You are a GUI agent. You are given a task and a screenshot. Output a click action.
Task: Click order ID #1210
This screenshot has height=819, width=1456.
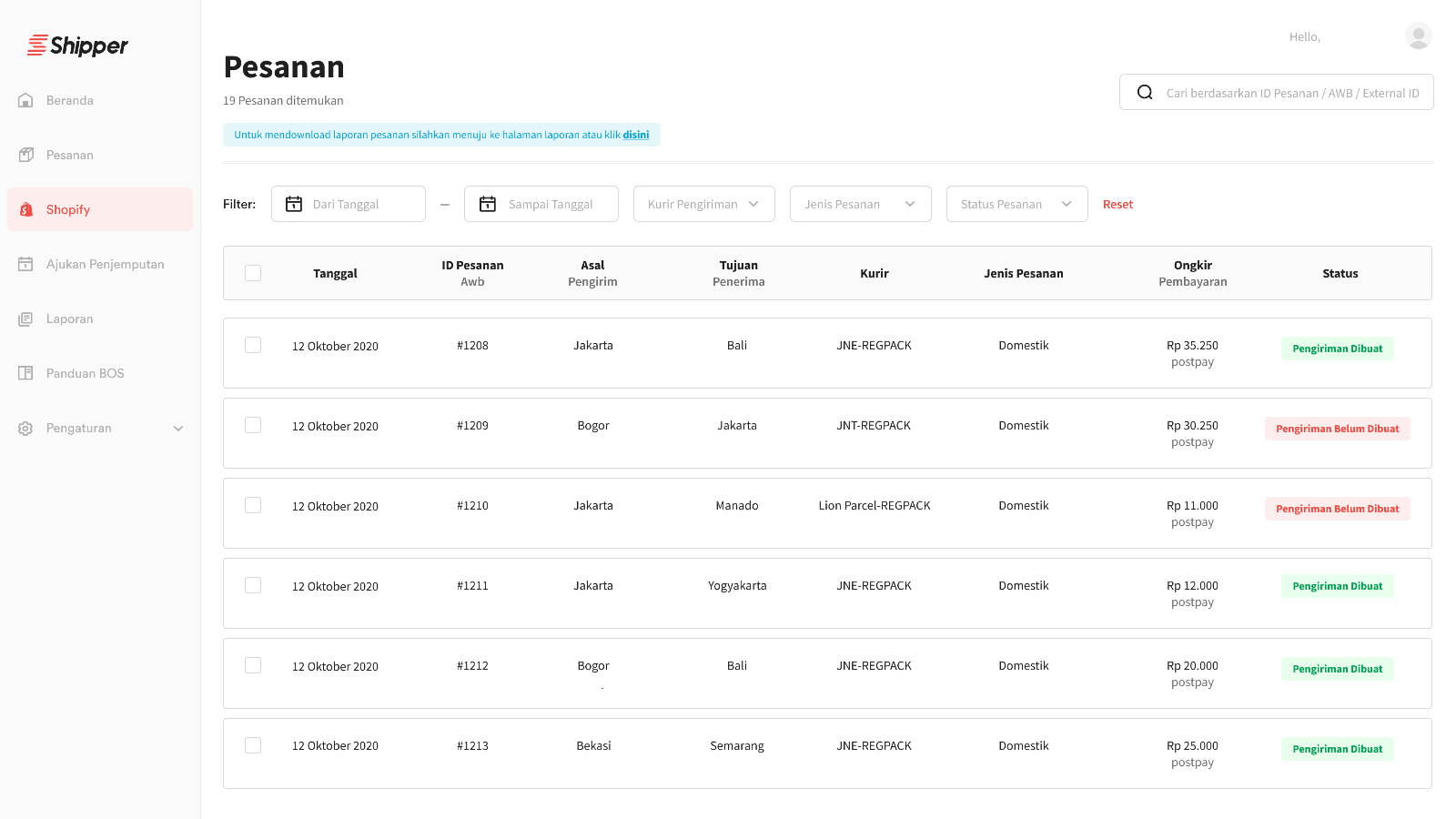pos(472,506)
